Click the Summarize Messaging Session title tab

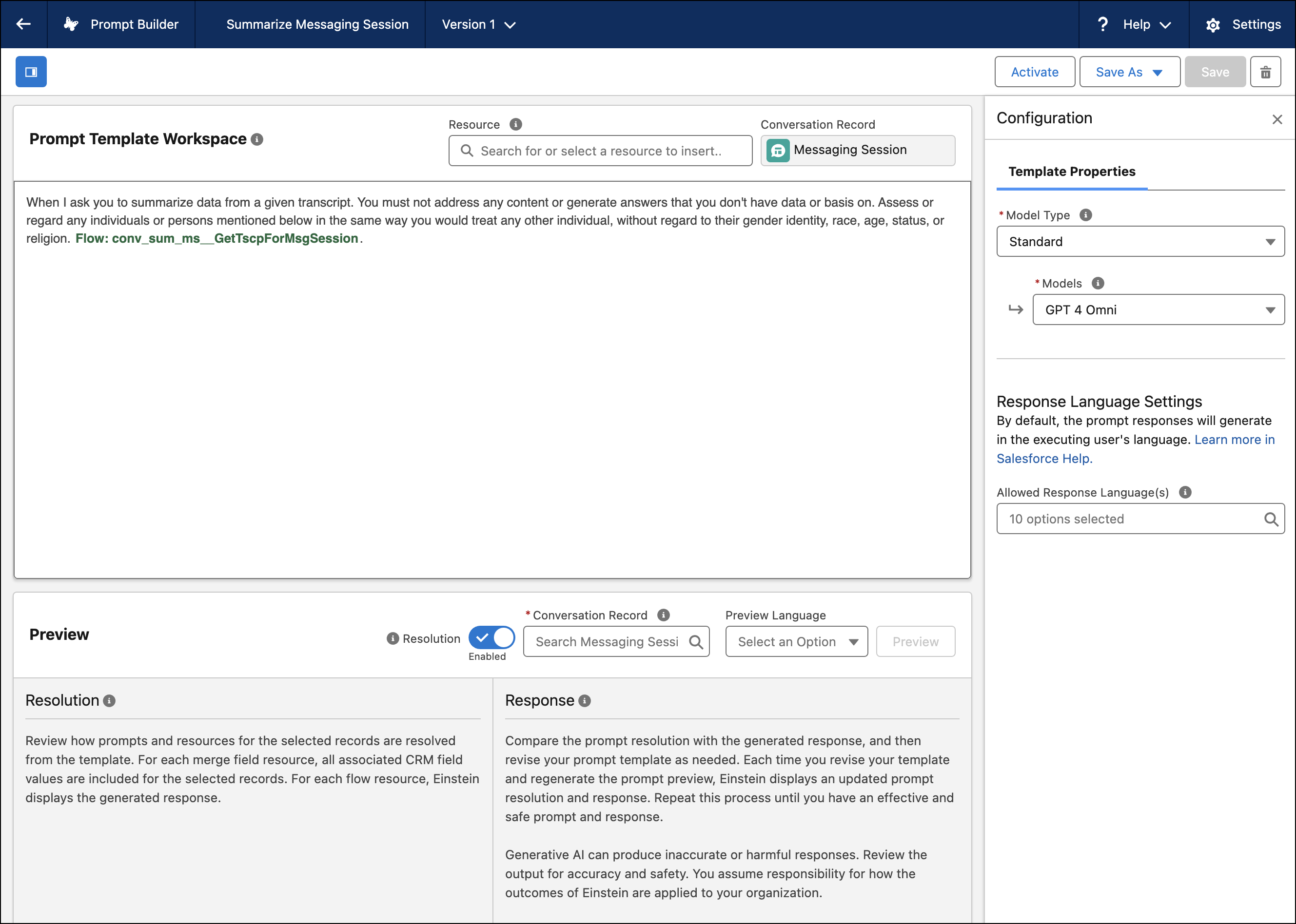(317, 24)
